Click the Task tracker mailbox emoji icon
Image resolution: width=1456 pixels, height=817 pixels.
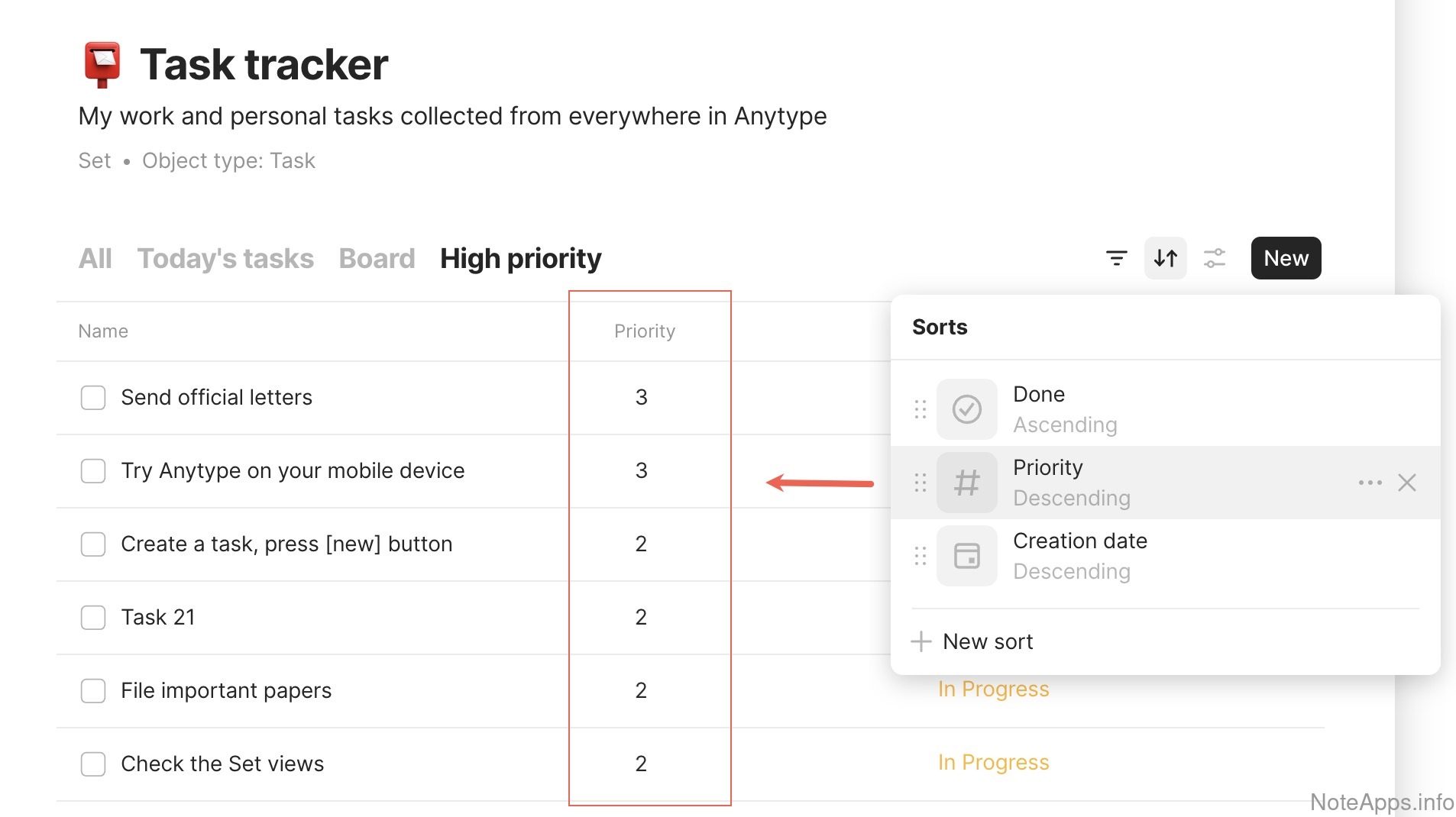click(102, 64)
